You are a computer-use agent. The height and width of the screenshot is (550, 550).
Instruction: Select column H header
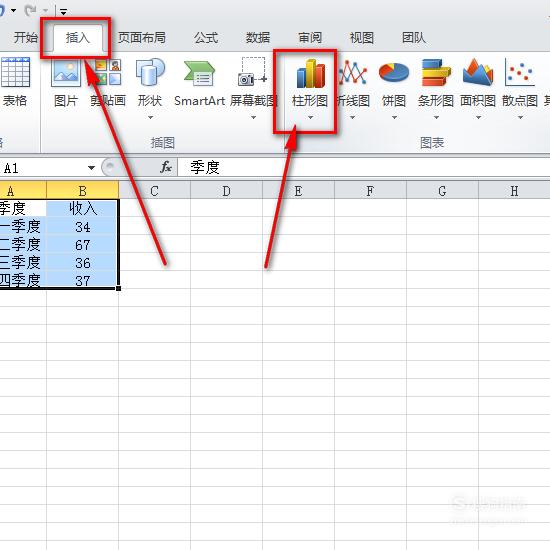coord(514,190)
